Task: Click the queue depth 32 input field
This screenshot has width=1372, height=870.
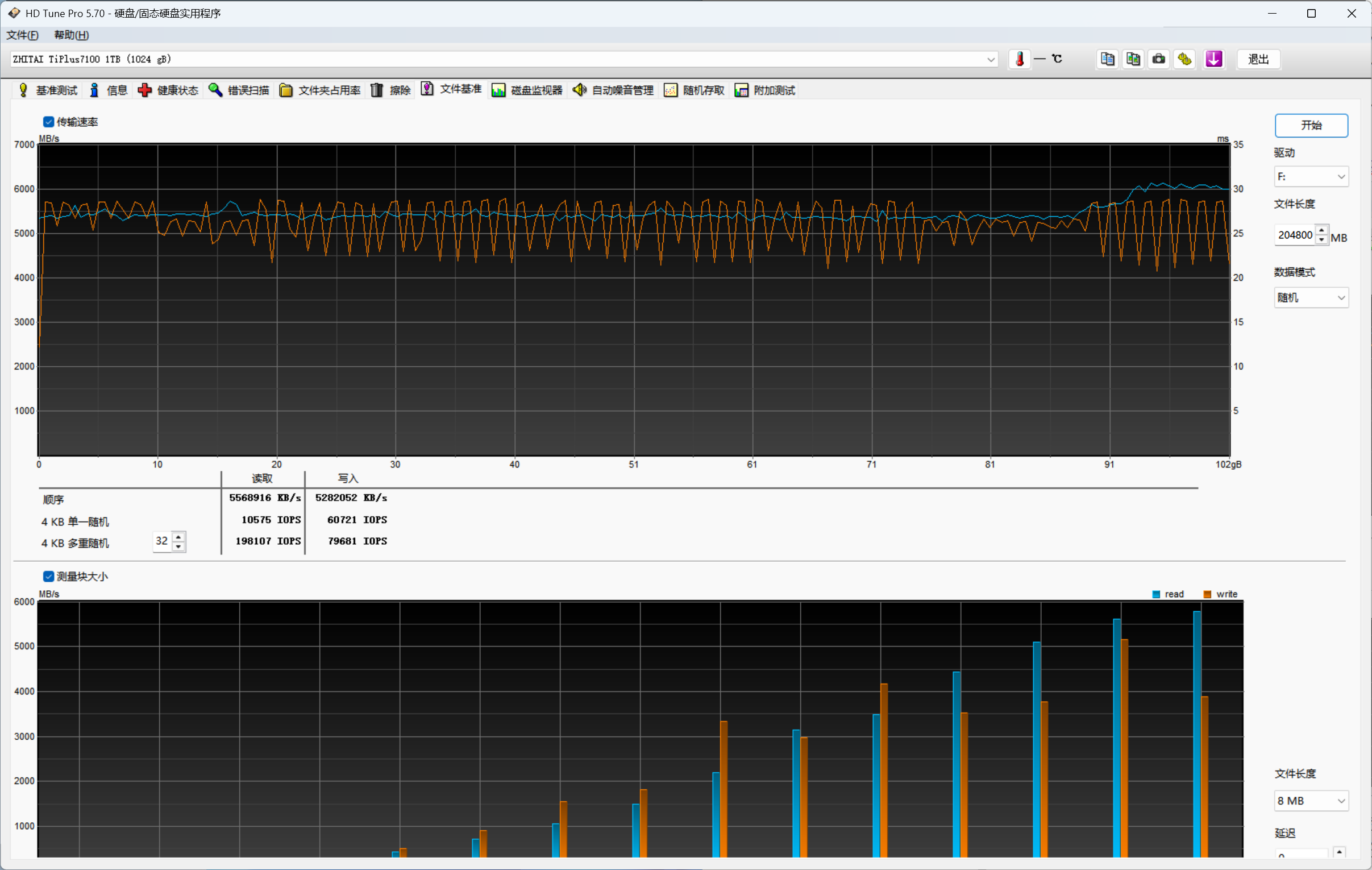Action: [x=163, y=541]
